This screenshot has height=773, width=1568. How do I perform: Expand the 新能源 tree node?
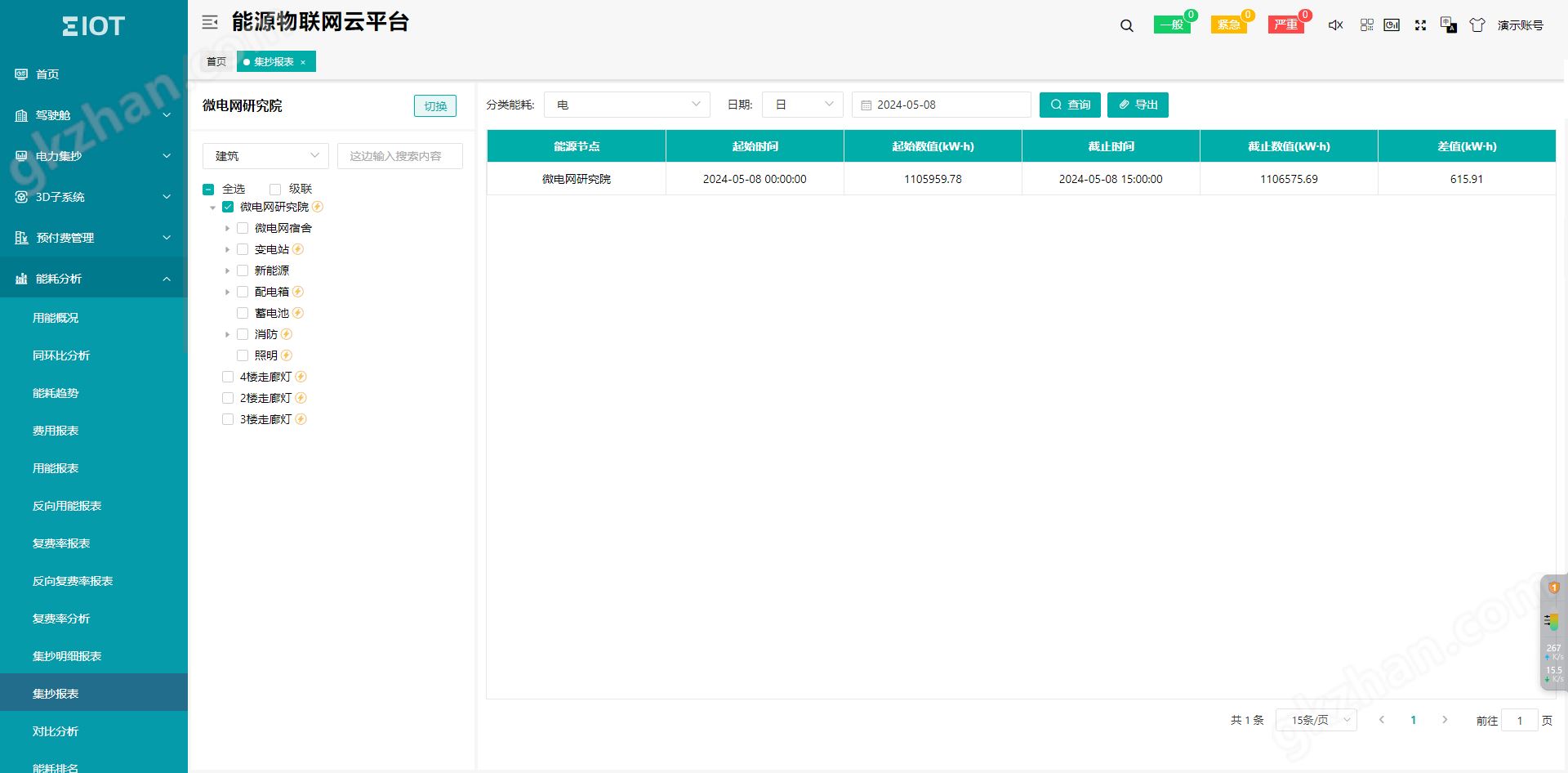tap(228, 271)
